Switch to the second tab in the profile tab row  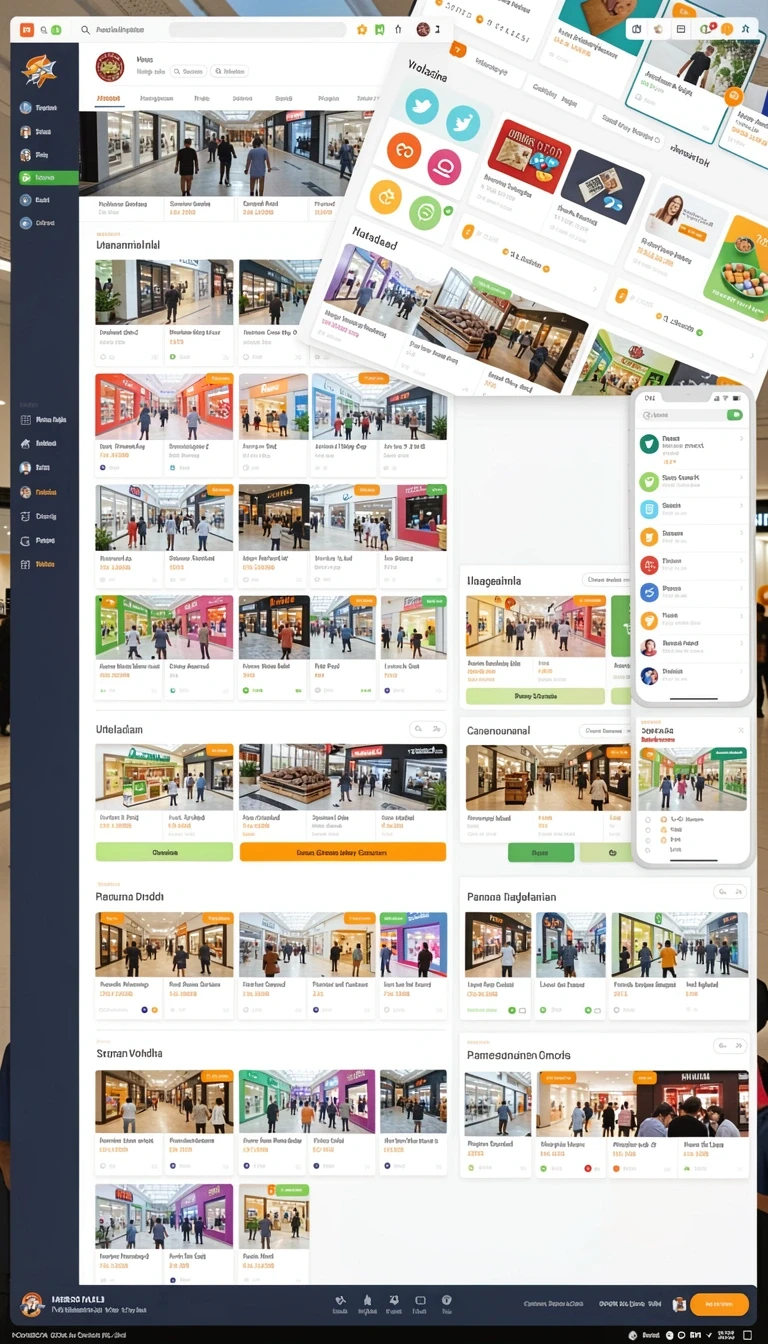pyautogui.click(x=156, y=99)
